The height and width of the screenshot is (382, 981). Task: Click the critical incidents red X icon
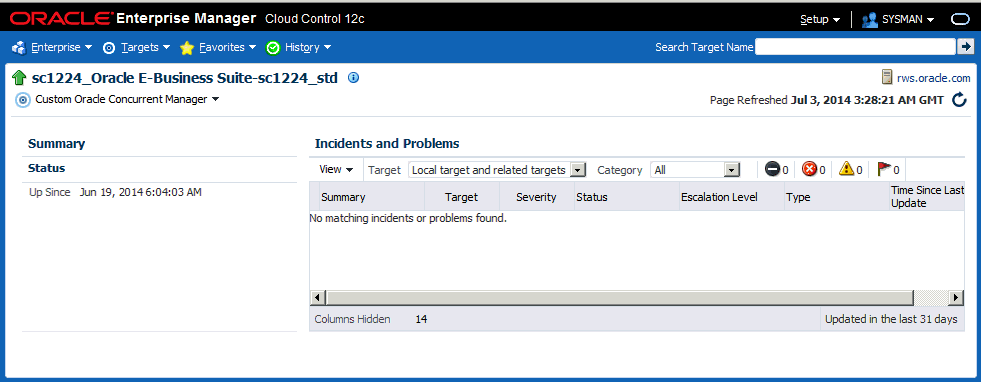tap(810, 169)
